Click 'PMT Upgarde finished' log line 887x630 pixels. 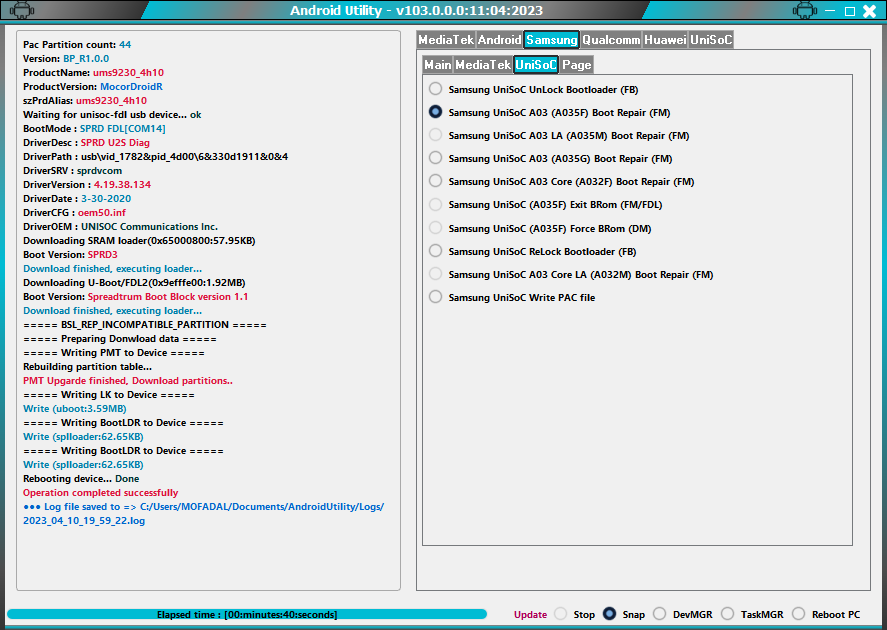pos(128,381)
